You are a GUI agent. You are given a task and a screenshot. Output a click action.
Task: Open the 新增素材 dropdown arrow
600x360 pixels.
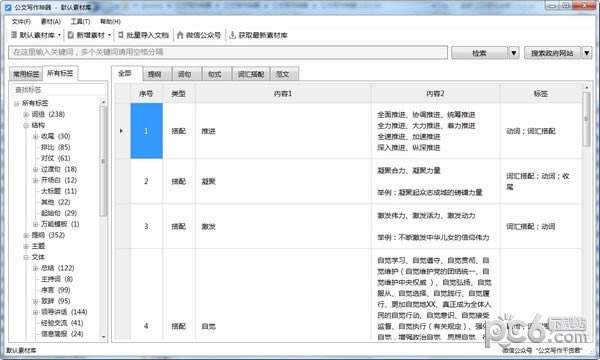pyautogui.click(x=109, y=35)
